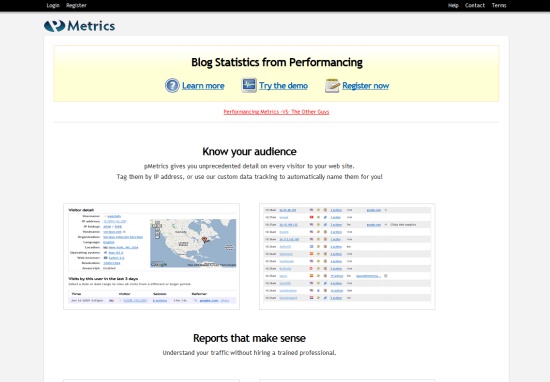This screenshot has height=382, width=550.
Task: Open Performancing Metrics -VS- The Other Guys link
Action: click(276, 112)
